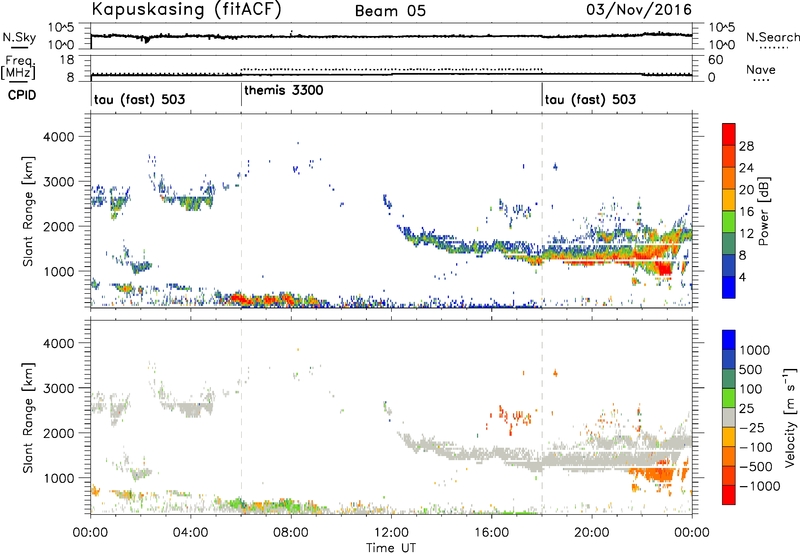Click the Nave legend label
Viewport: 800px width, 554px height.
tap(761, 70)
